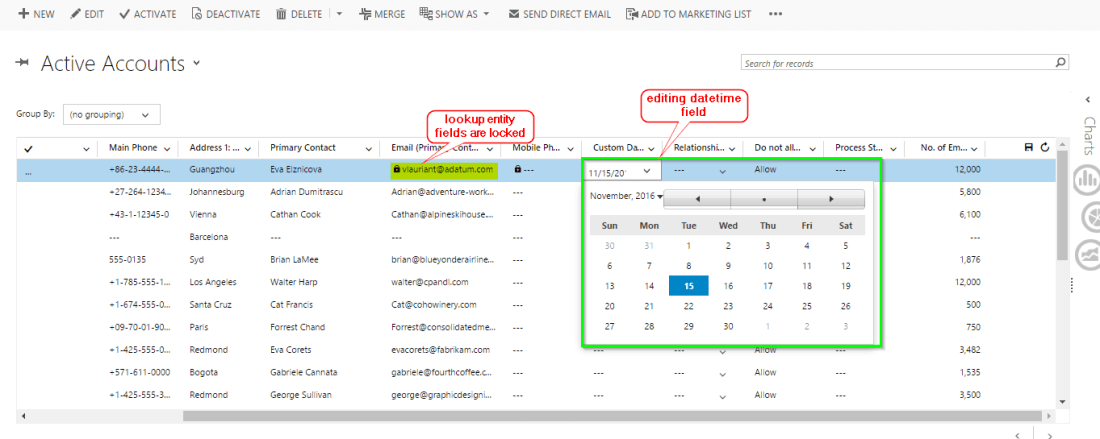
Task: Click the search magnifier icon
Action: point(1061,62)
